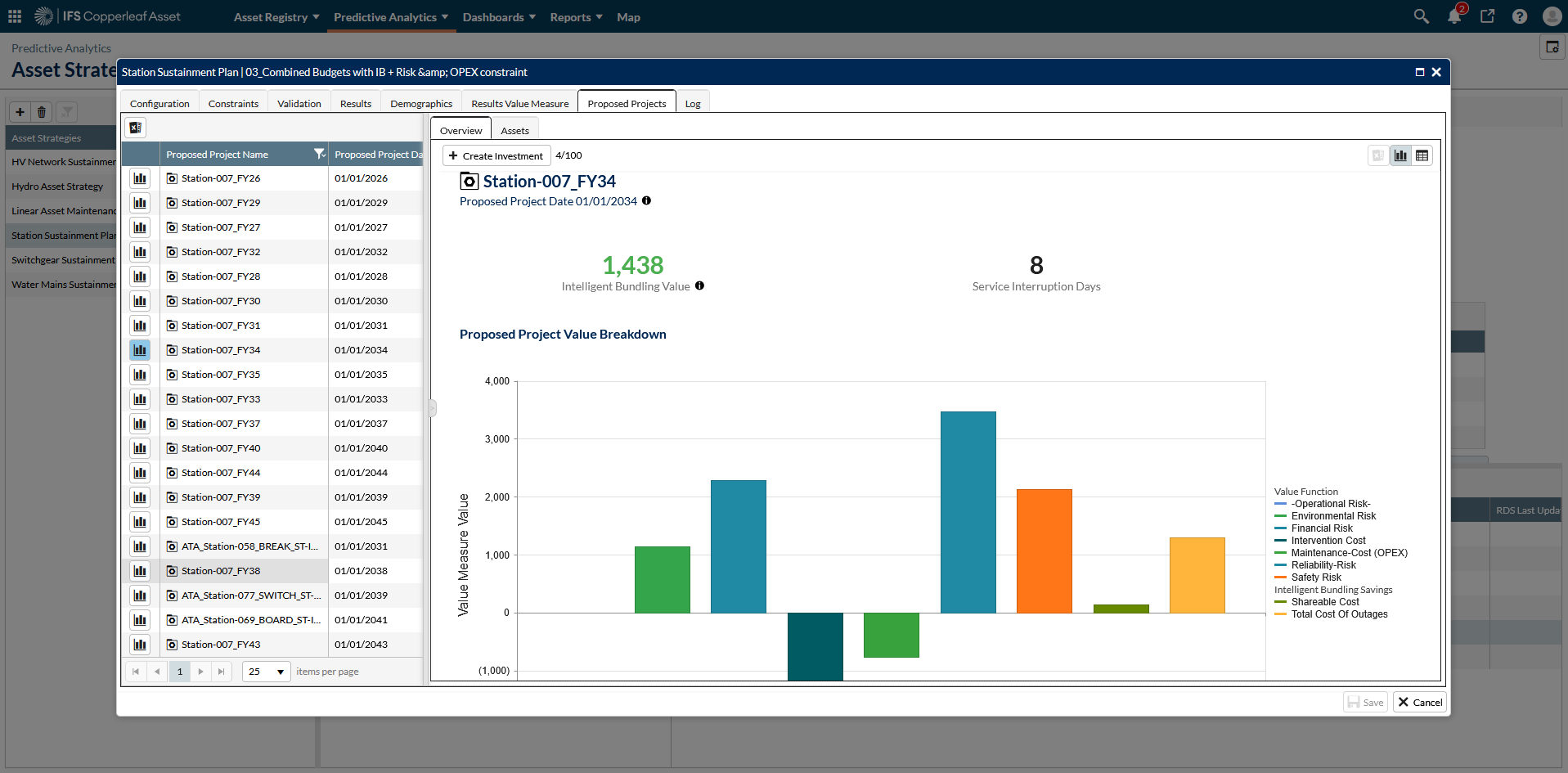Image resolution: width=1568 pixels, height=773 pixels.
Task: Open filter on Proposed Project Name column
Action: (319, 154)
